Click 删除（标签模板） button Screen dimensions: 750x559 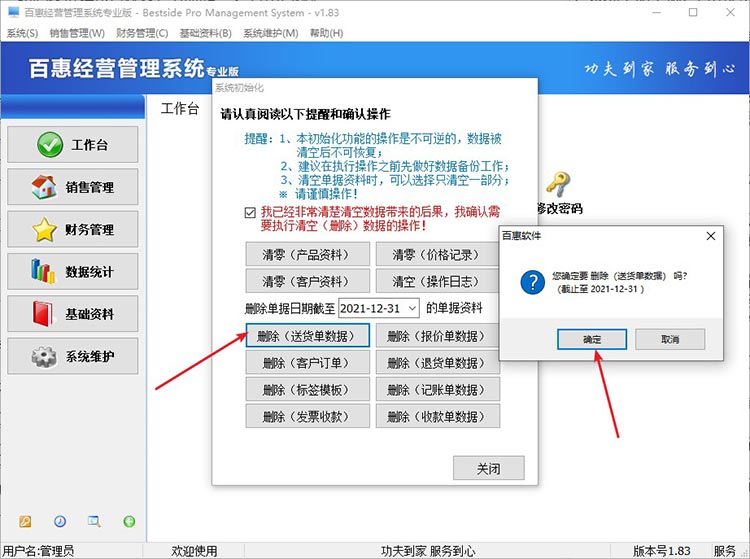(308, 389)
